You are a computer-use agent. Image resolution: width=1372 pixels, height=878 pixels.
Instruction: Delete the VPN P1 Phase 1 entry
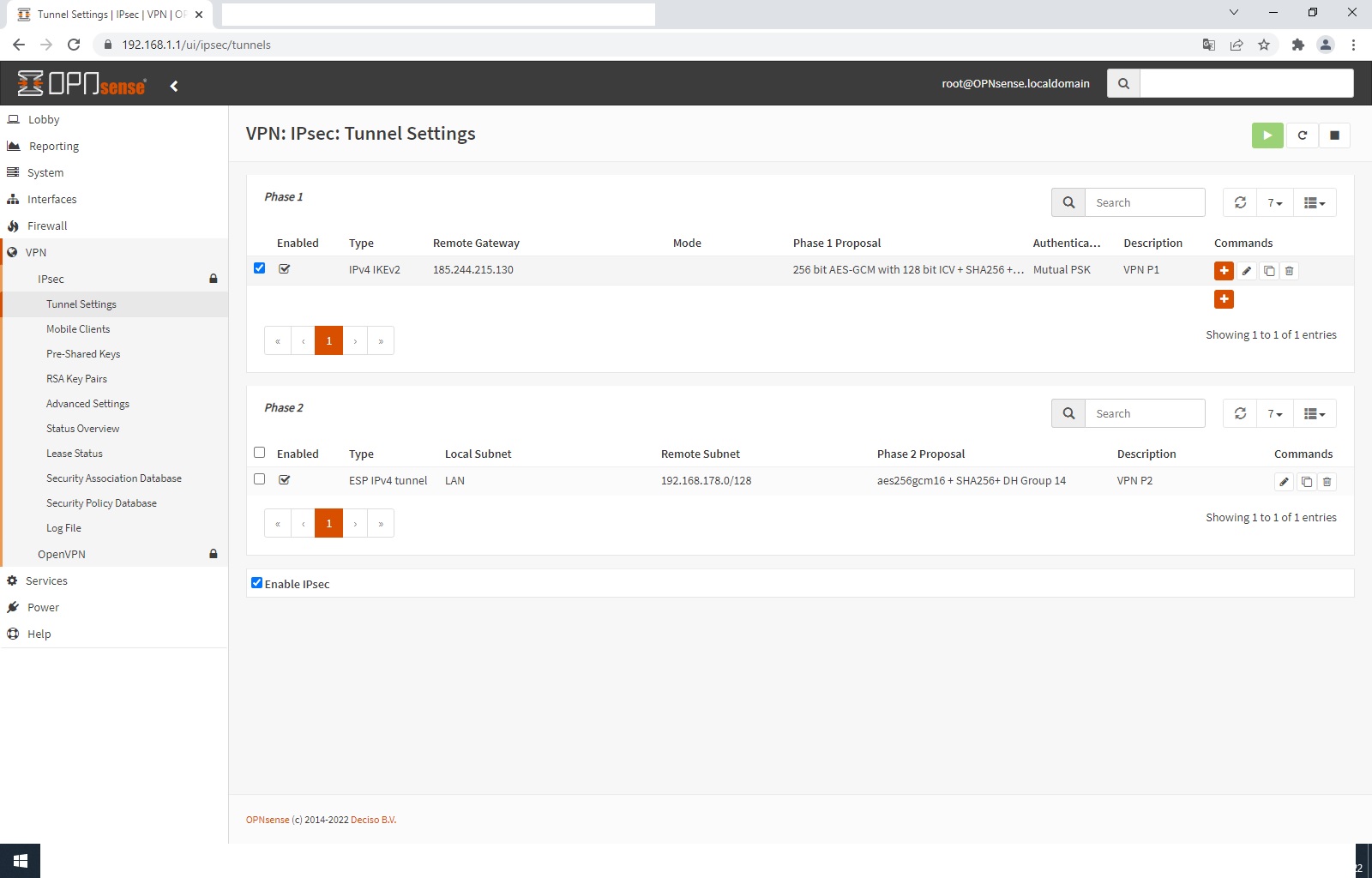pyautogui.click(x=1289, y=271)
